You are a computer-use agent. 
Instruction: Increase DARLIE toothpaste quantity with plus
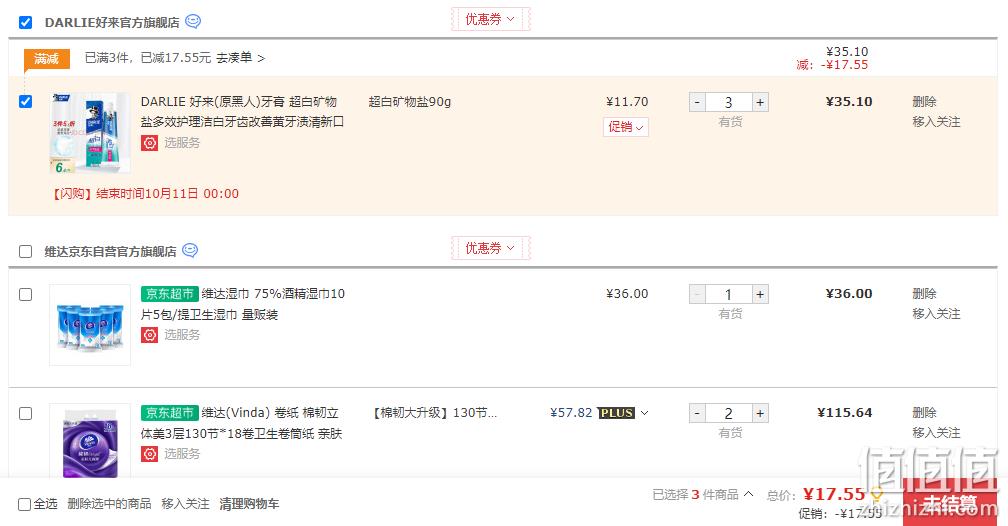click(x=760, y=102)
